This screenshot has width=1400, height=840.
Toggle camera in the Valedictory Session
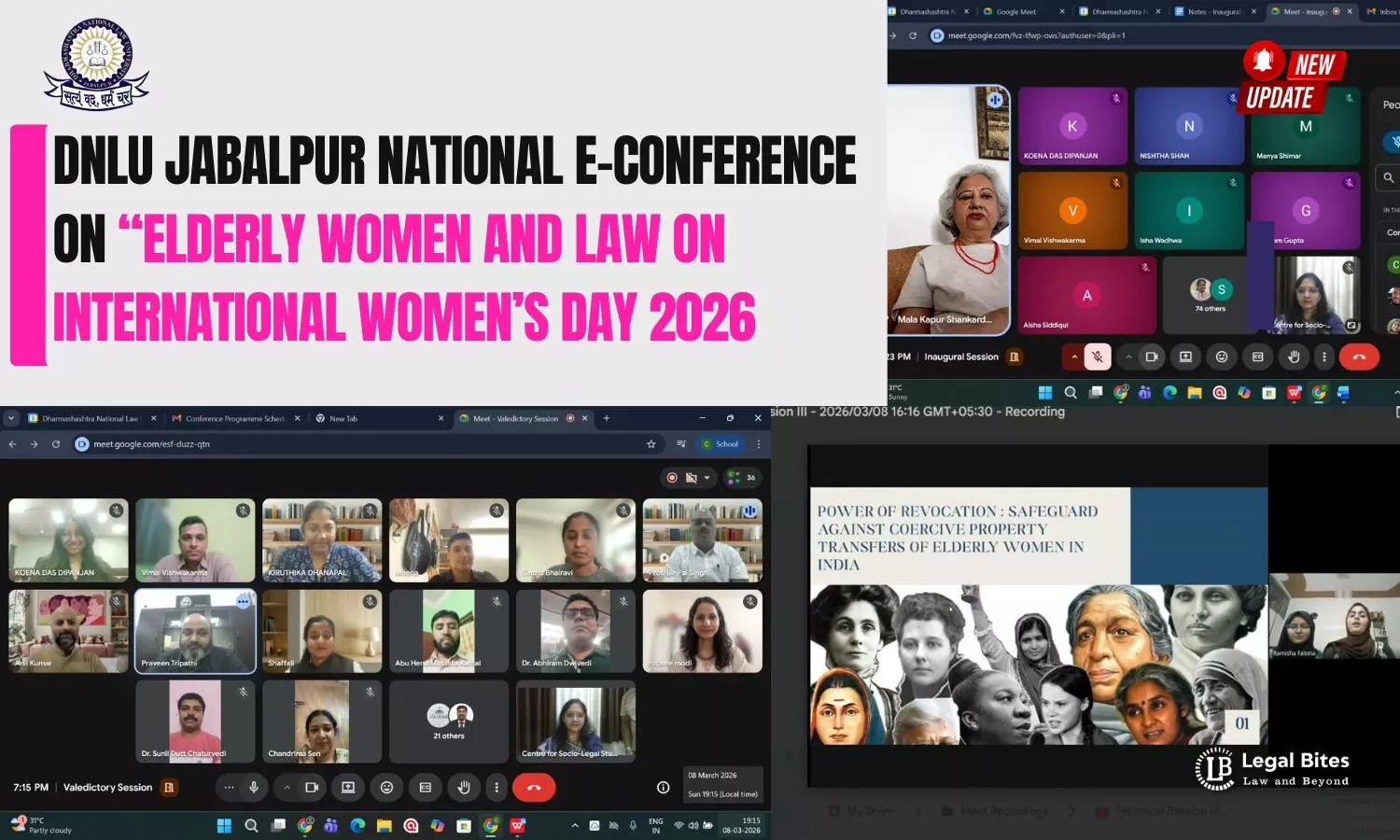point(312,788)
